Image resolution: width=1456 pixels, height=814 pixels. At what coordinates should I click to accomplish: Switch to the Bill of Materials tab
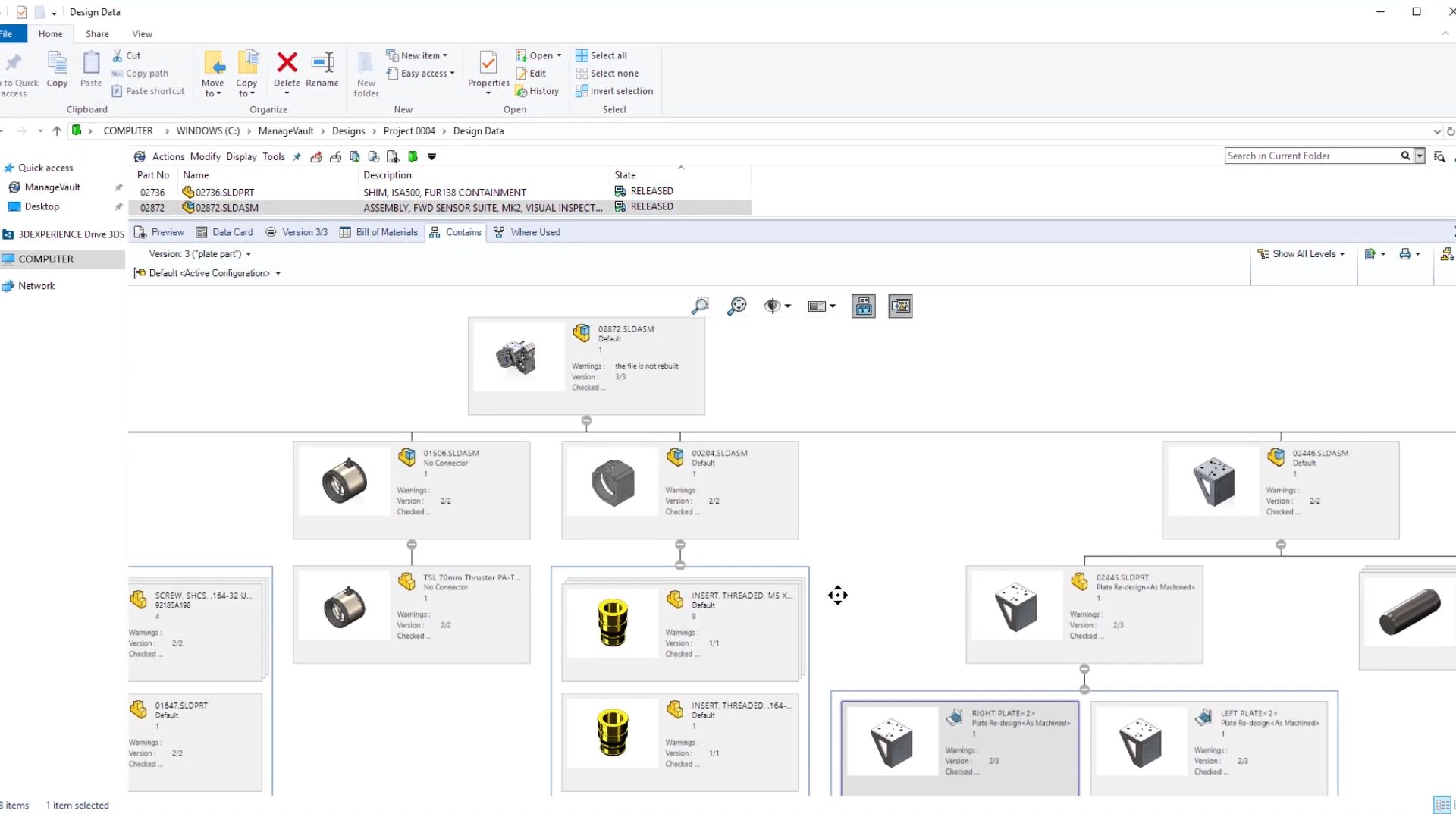378,232
